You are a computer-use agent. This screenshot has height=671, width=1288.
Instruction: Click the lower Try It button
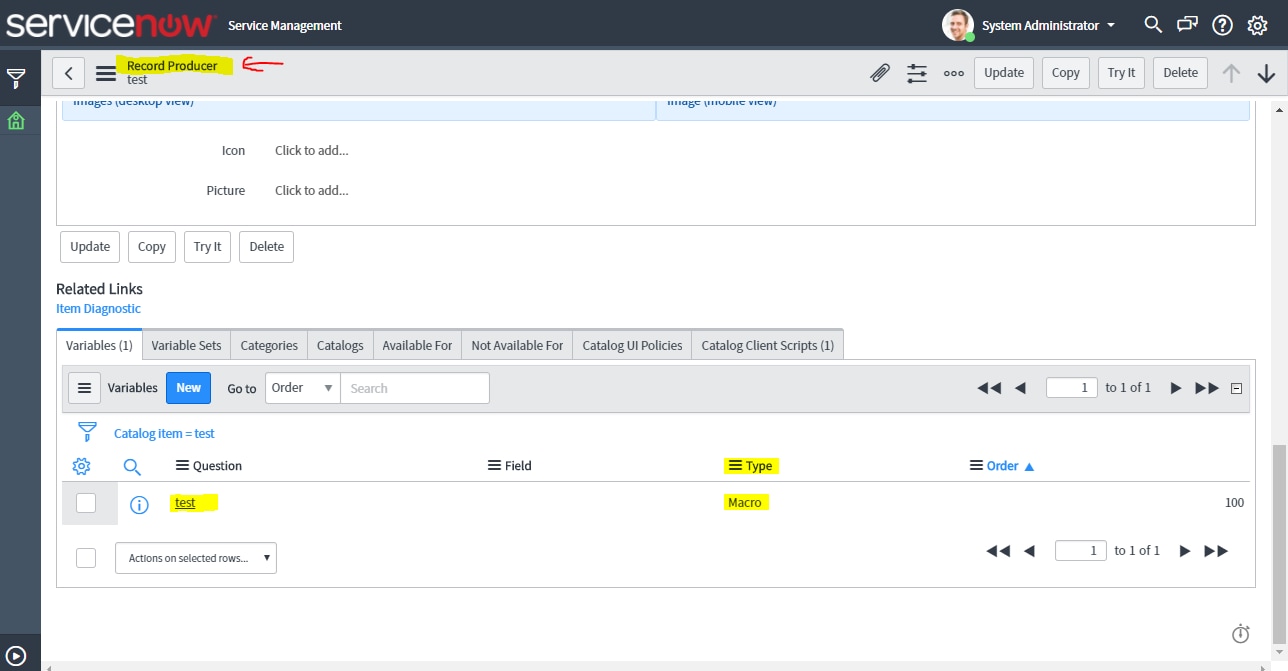[208, 247]
